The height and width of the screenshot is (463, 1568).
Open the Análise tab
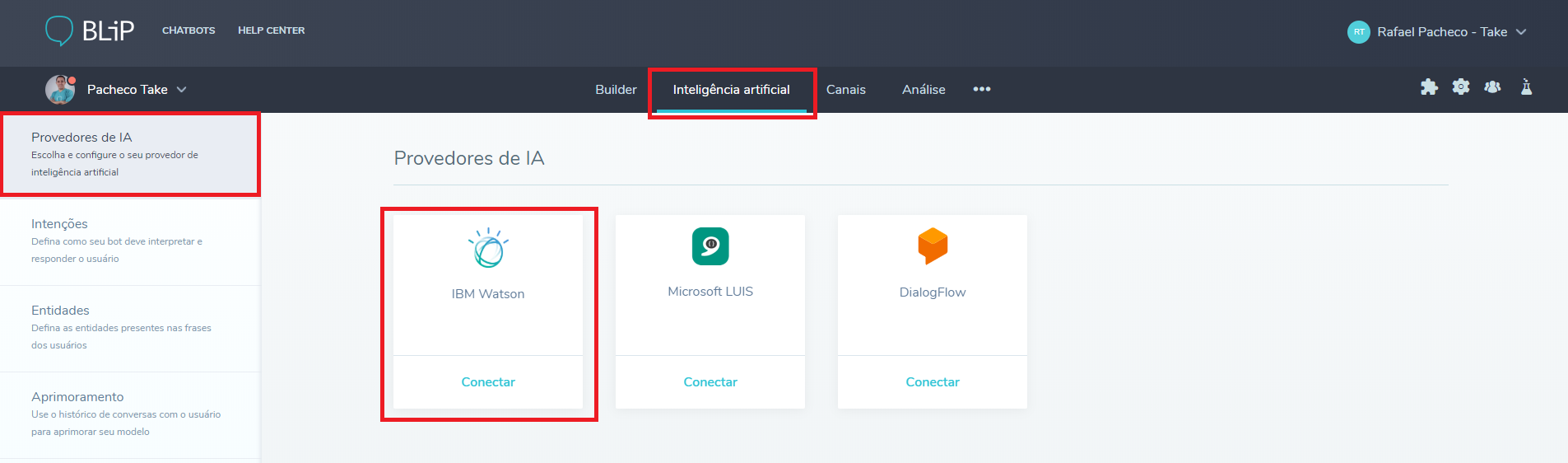[924, 90]
